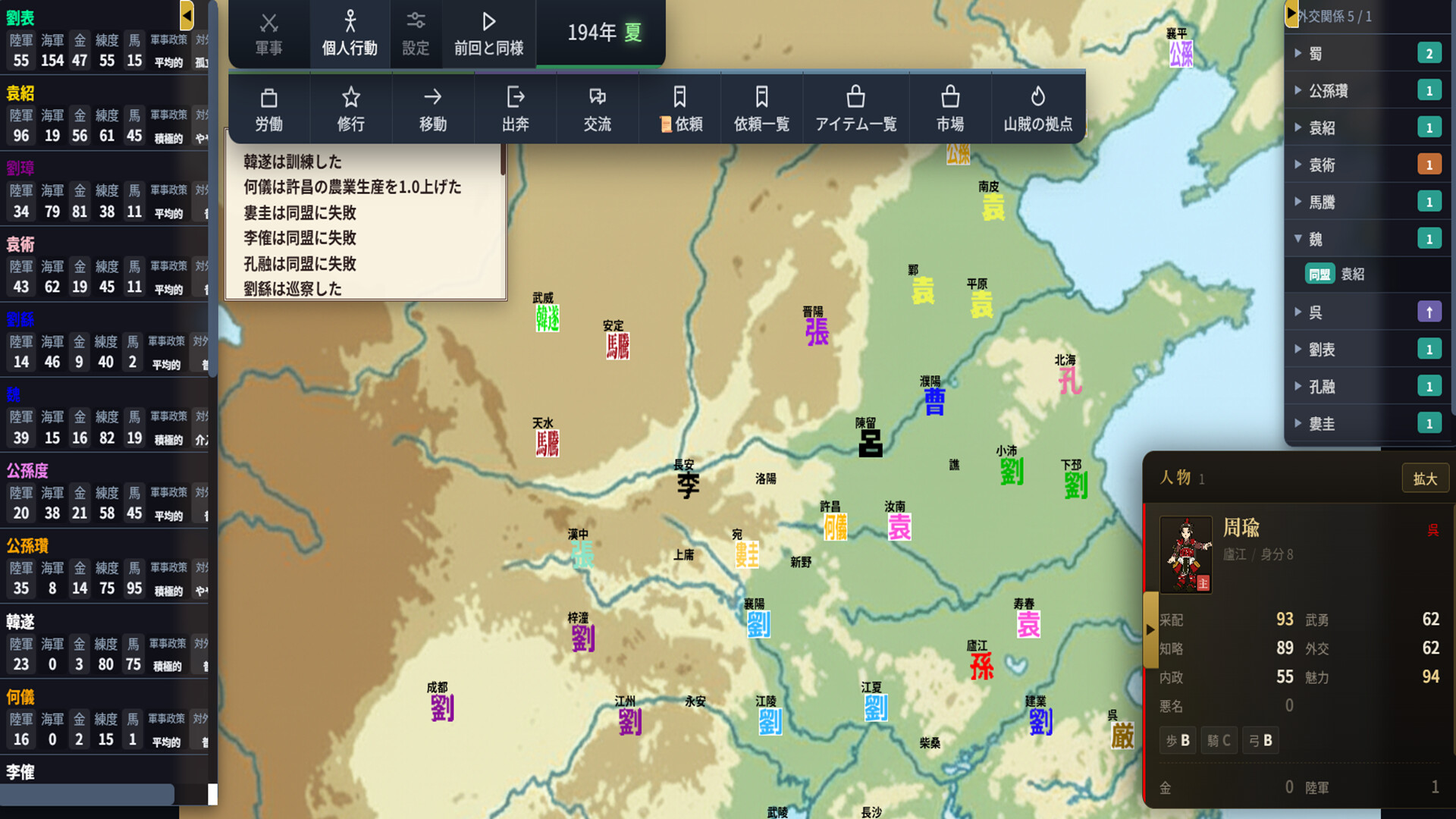Open the 依頼一覧 request list
Image resolution: width=1456 pixels, height=819 pixels.
point(761,109)
